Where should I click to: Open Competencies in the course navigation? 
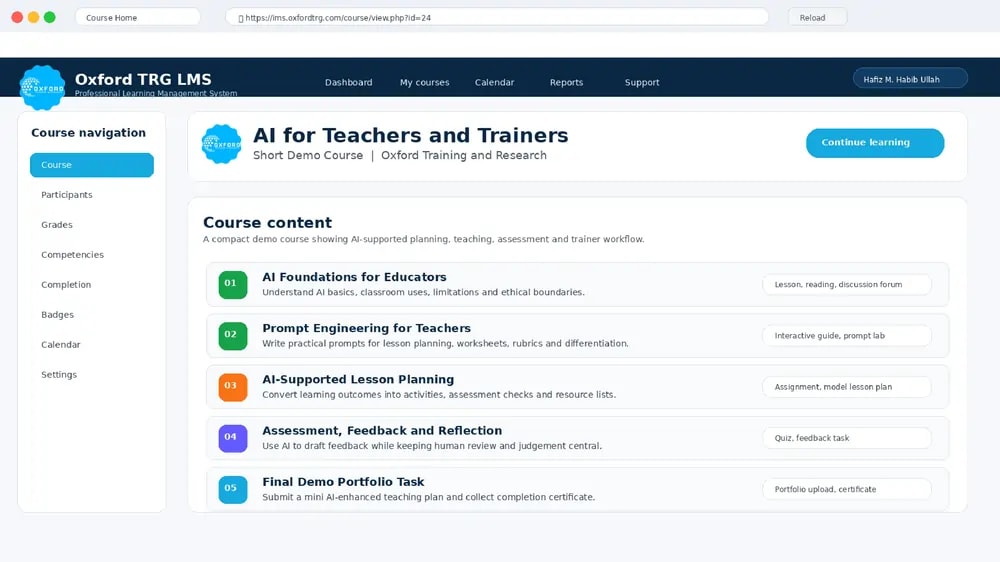tap(72, 255)
